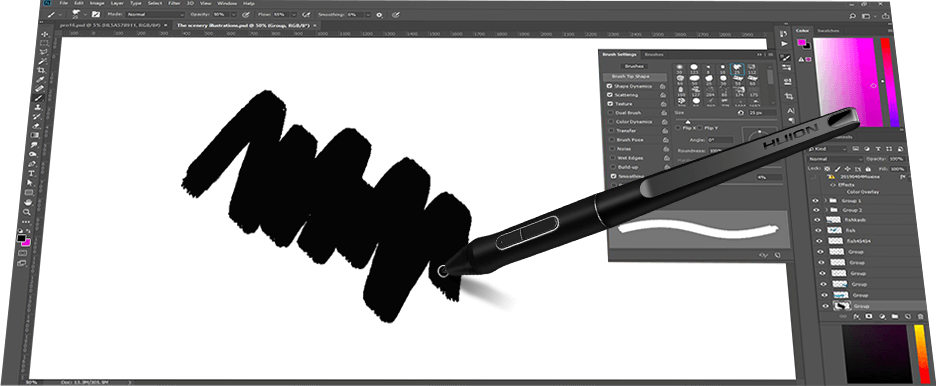
Task: Create new group folder icon in Layers
Action: (x=894, y=316)
